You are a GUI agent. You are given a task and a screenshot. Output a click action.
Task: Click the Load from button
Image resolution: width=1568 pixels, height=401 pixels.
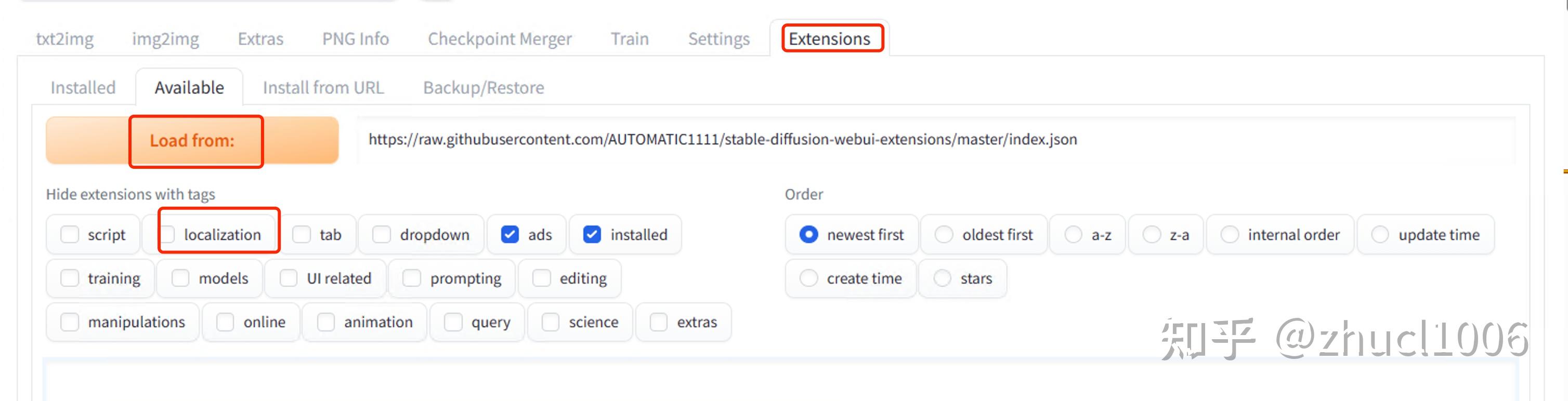[192, 141]
